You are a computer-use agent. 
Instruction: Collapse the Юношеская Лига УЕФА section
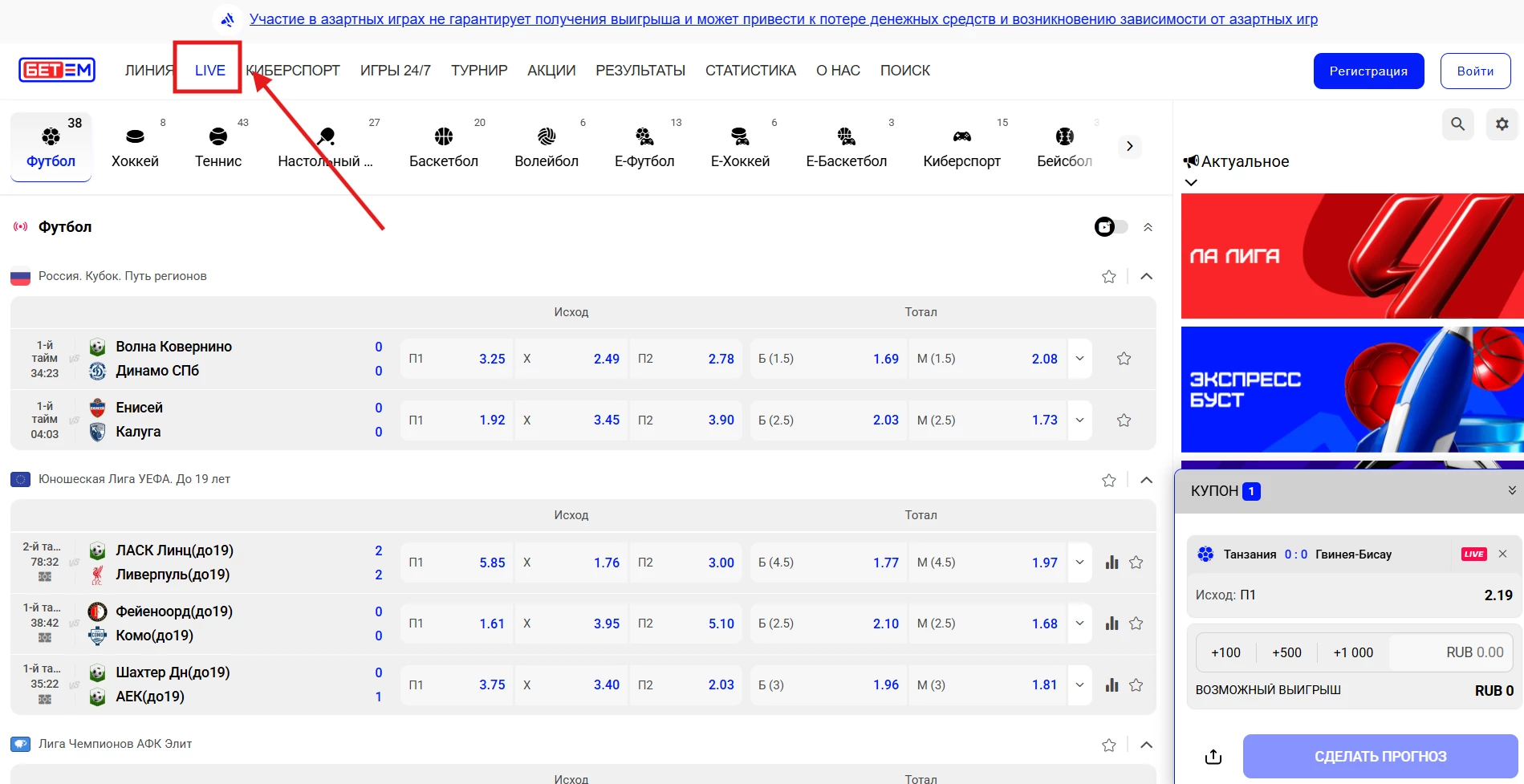point(1146,480)
